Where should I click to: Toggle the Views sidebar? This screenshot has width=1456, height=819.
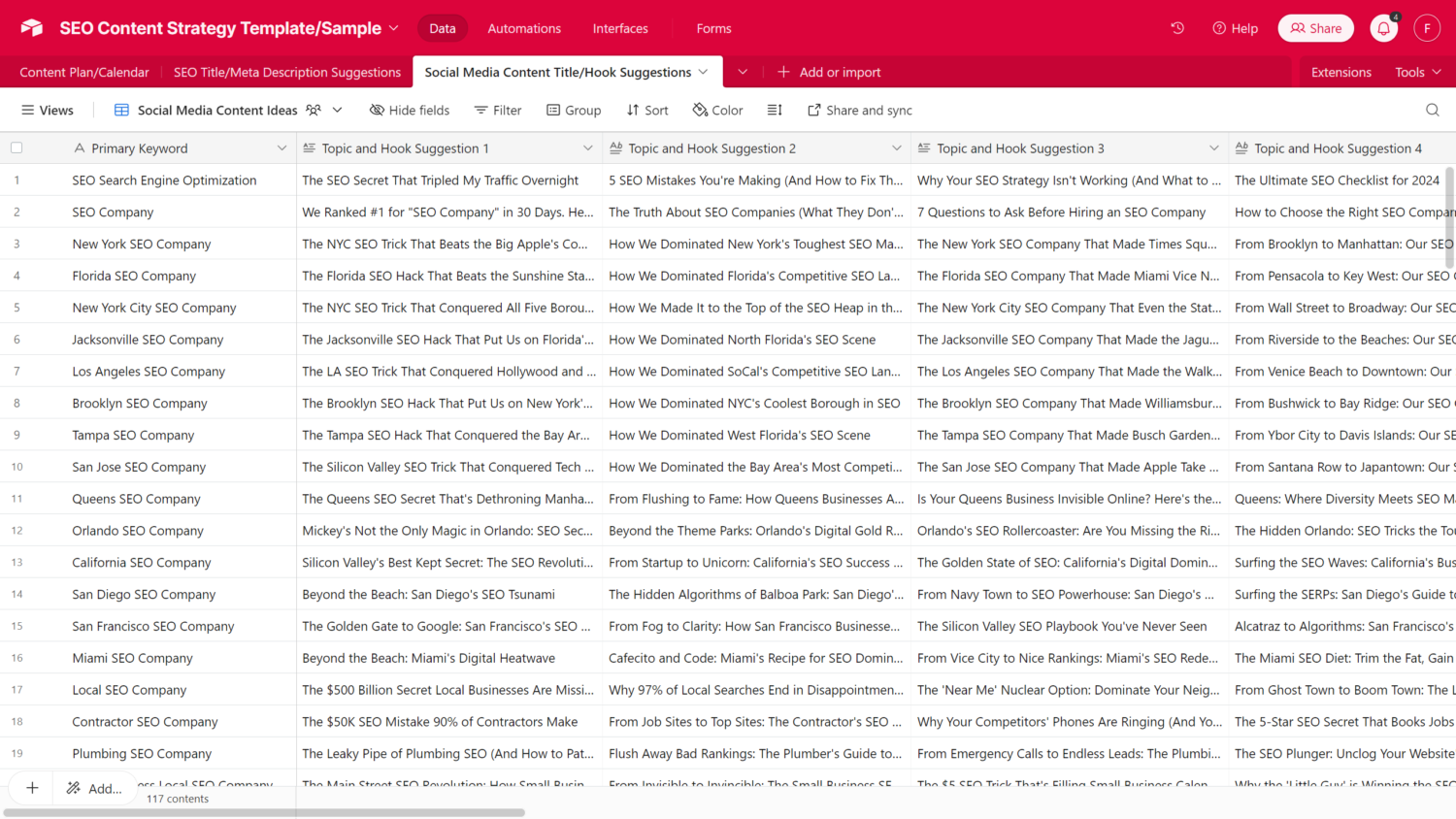[x=48, y=110]
